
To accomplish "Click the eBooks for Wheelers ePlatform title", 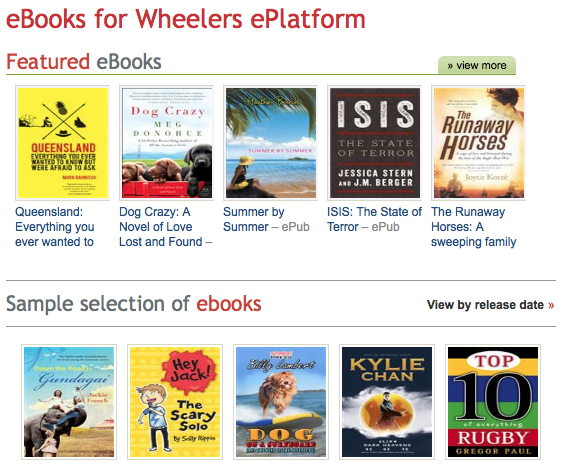I will [x=186, y=19].
